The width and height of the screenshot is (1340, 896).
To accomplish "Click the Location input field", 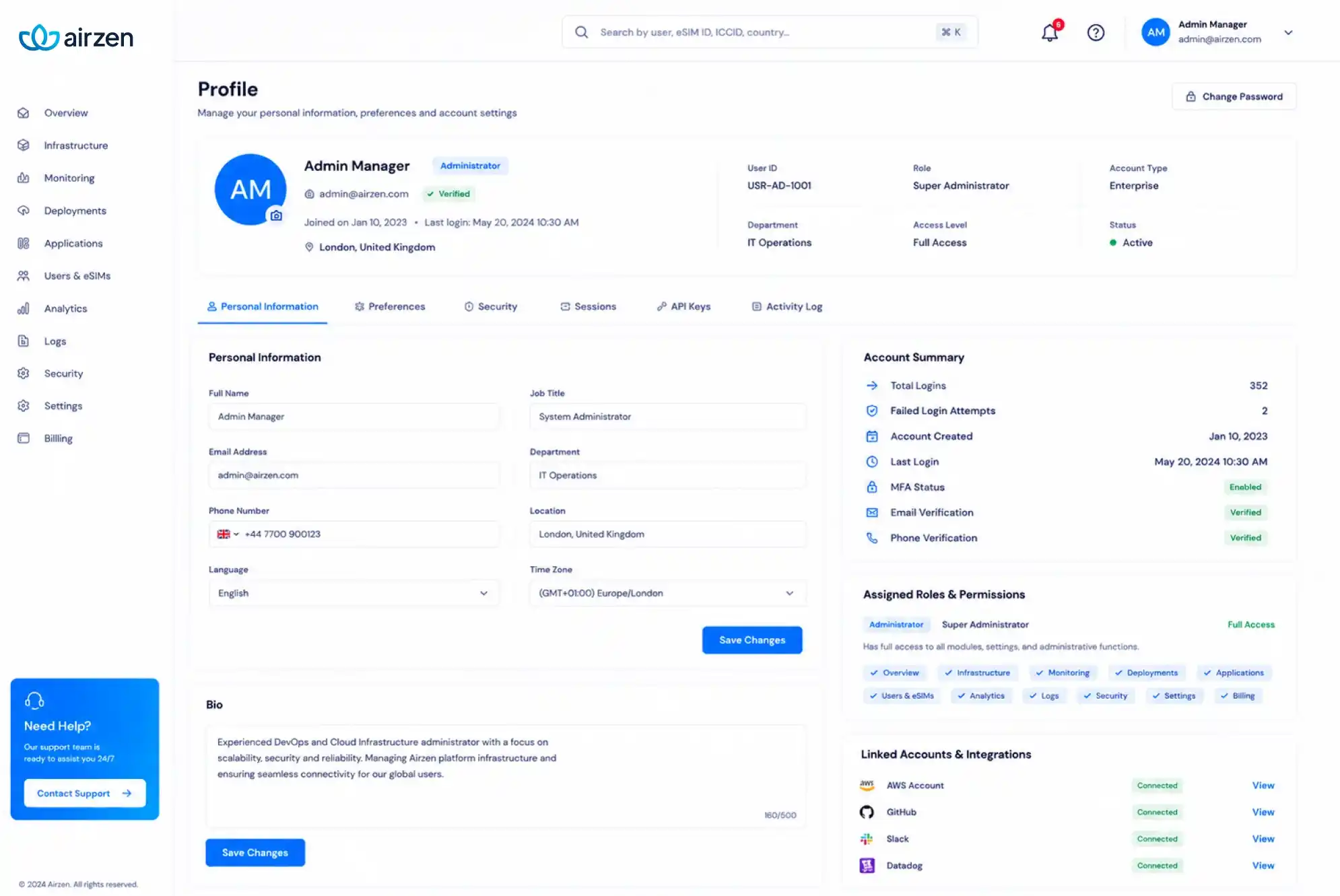I will pyautogui.click(x=667, y=534).
